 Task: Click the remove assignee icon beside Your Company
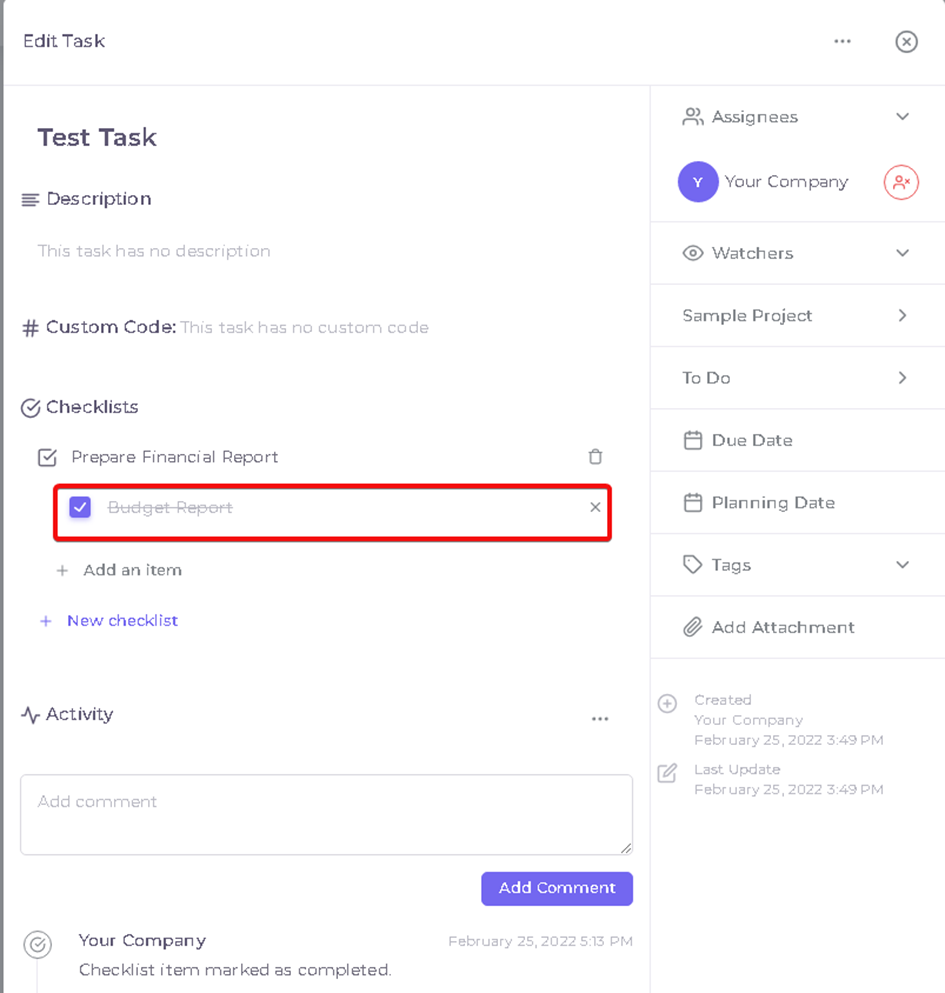tap(901, 182)
